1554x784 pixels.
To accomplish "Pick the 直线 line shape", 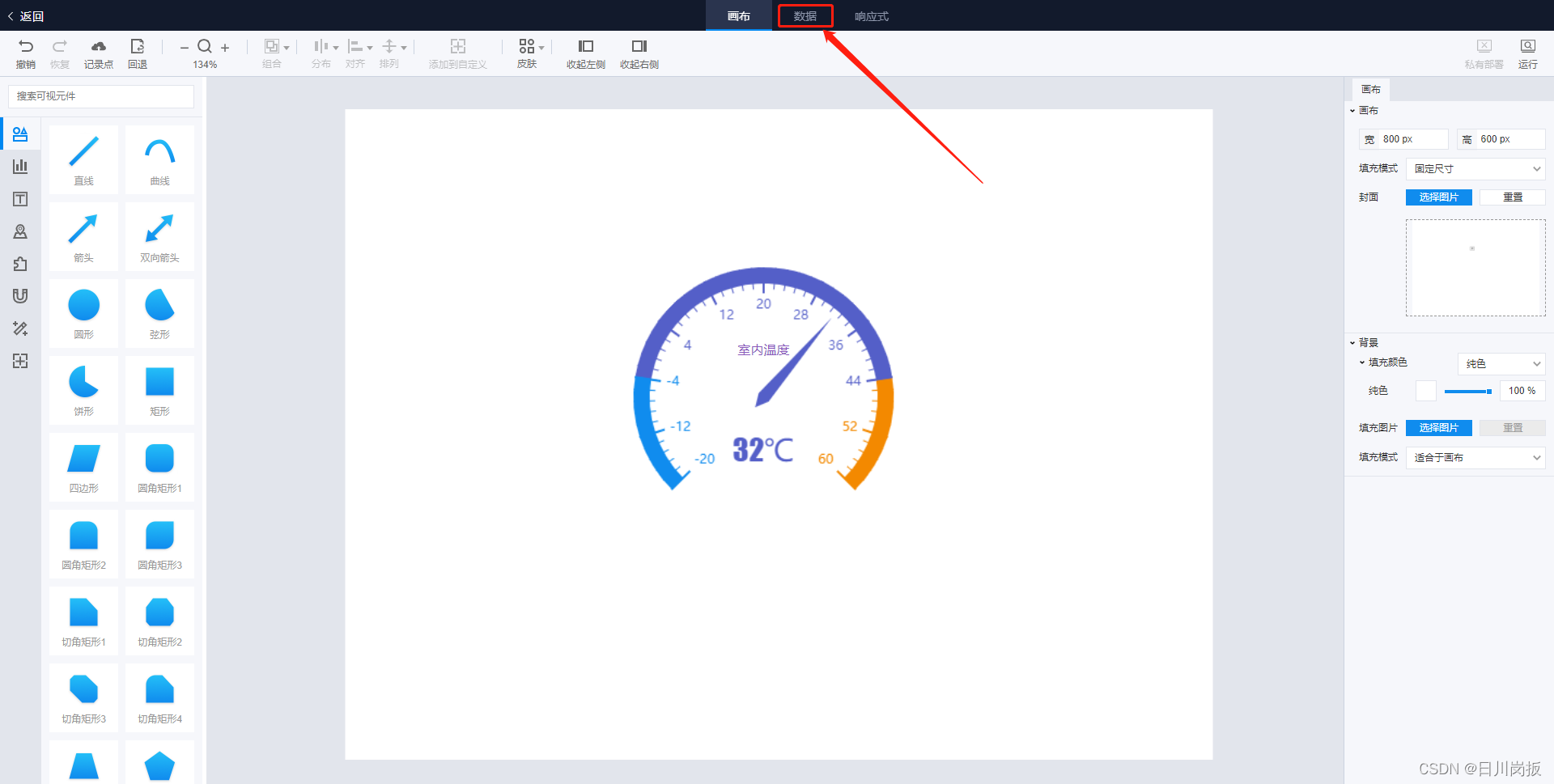I will (x=83, y=159).
